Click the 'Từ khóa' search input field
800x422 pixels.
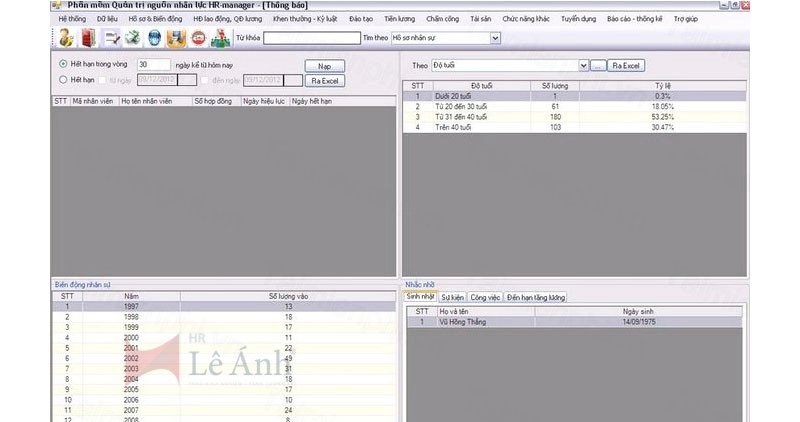tap(311, 38)
